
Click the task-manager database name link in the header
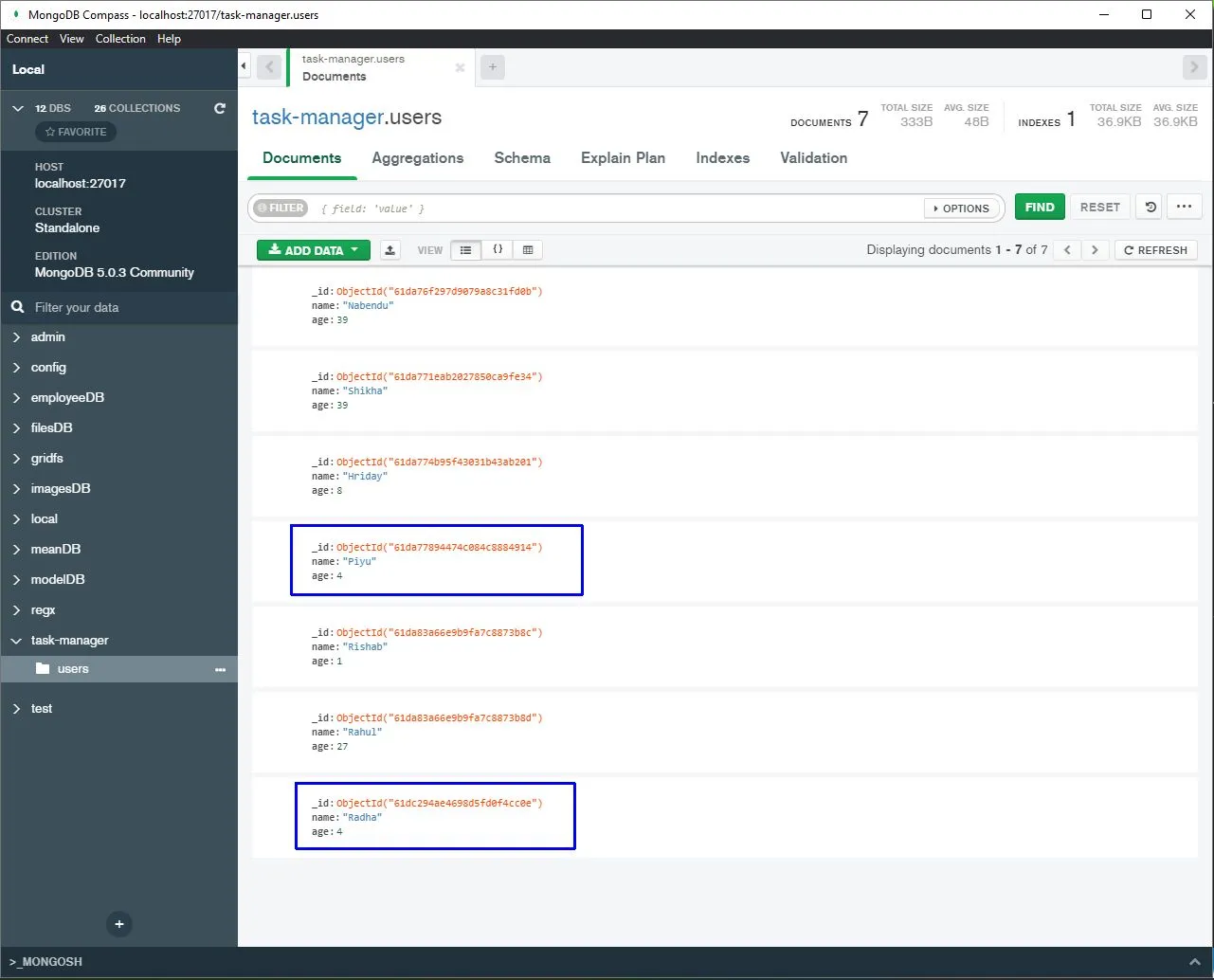(x=318, y=118)
